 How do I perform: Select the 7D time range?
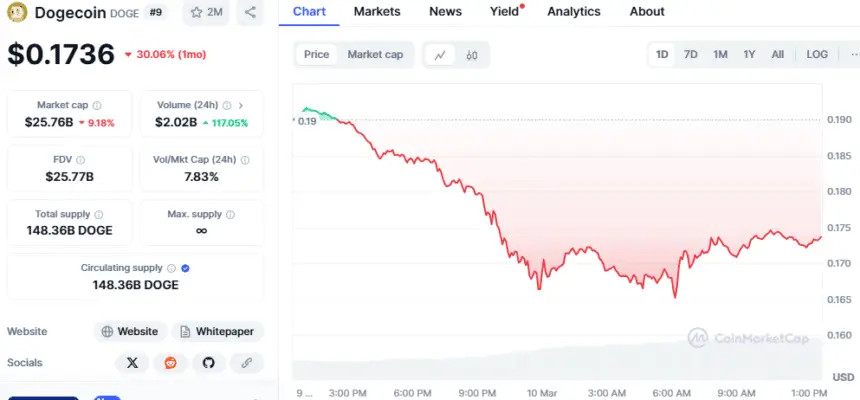coord(690,55)
